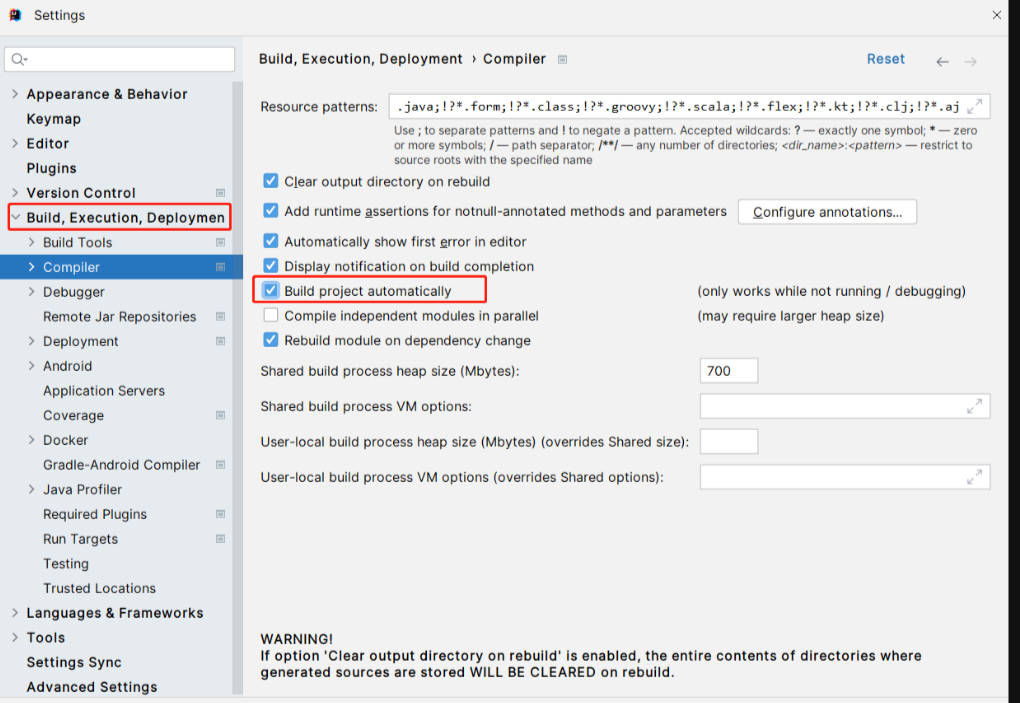Viewport: 1020px width, 703px height.
Task: Uncheck Clear output directory on rebuild
Action: click(x=271, y=182)
